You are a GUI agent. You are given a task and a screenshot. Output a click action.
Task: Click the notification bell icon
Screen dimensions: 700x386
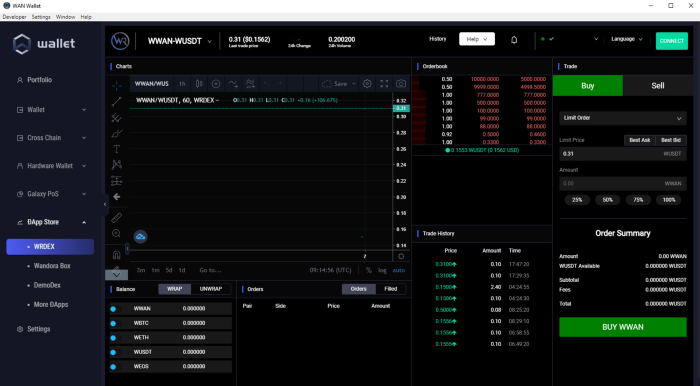coord(514,40)
